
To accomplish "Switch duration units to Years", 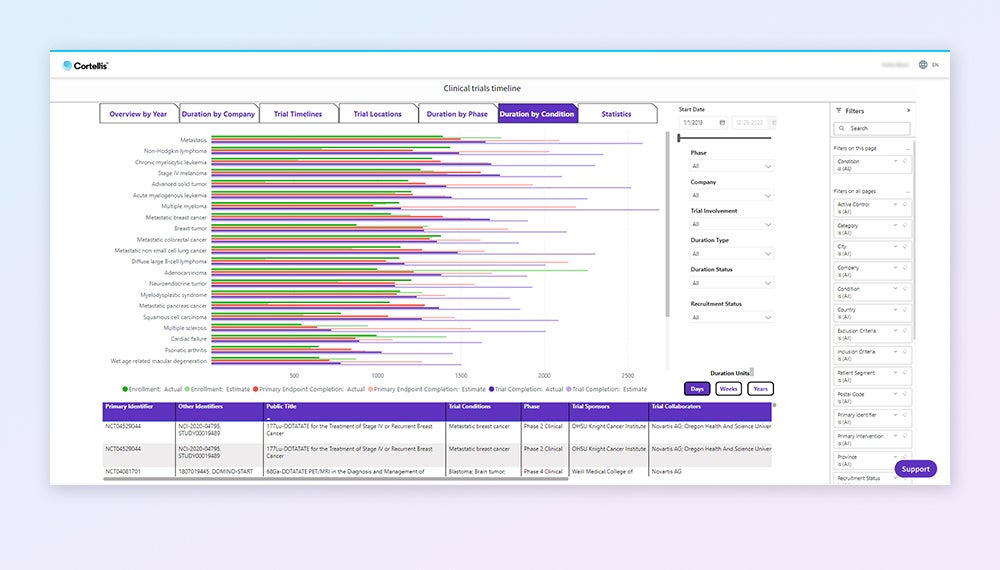I will pos(760,389).
